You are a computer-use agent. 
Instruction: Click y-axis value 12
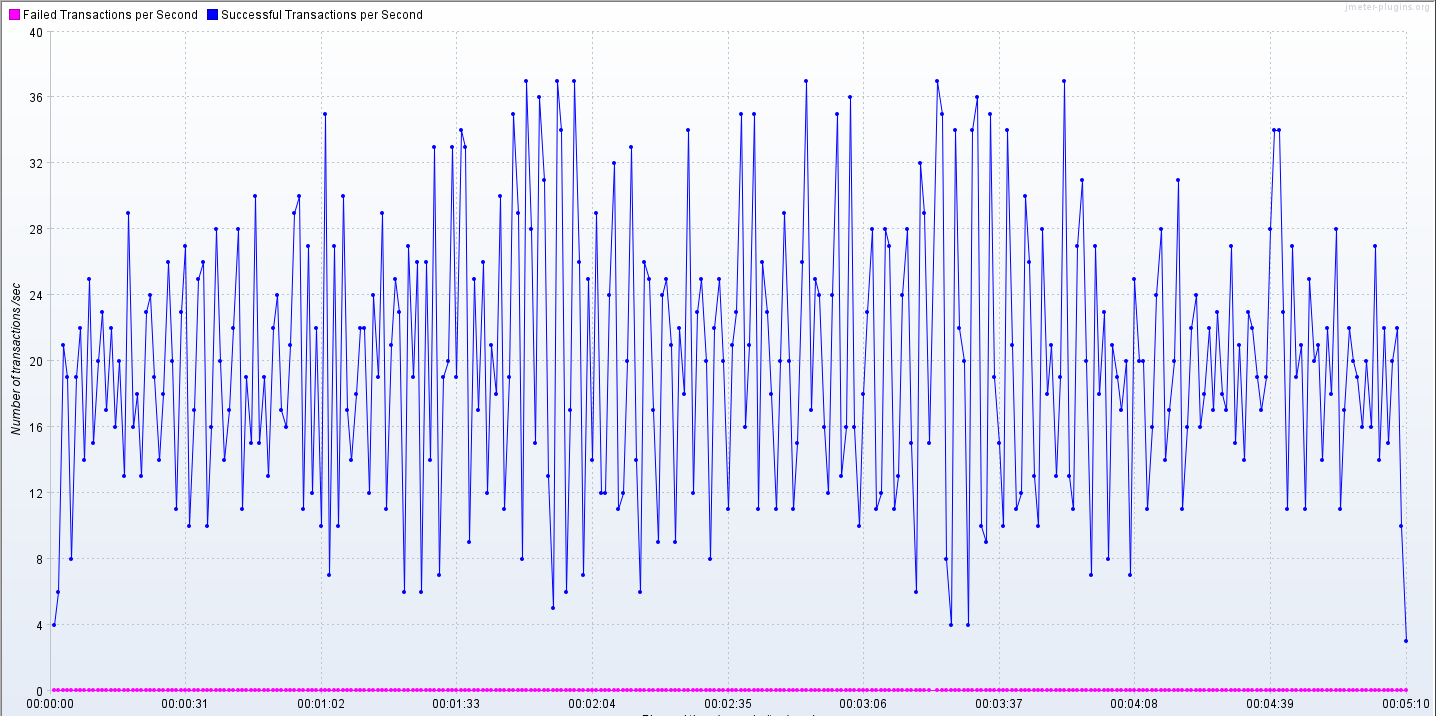click(36, 494)
